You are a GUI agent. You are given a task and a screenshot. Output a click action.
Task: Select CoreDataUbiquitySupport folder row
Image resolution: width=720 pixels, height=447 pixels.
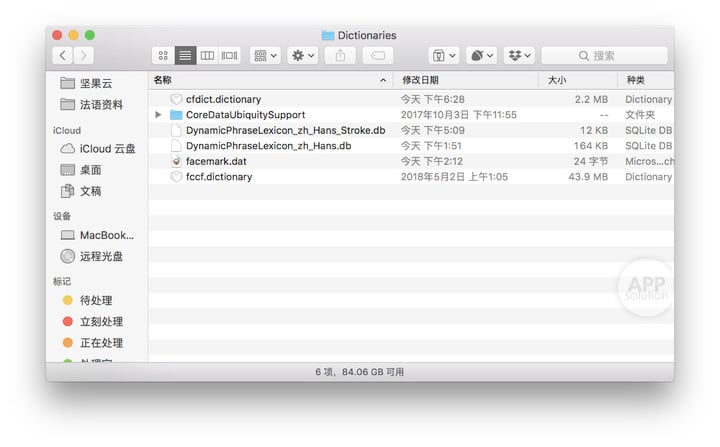coord(411,115)
